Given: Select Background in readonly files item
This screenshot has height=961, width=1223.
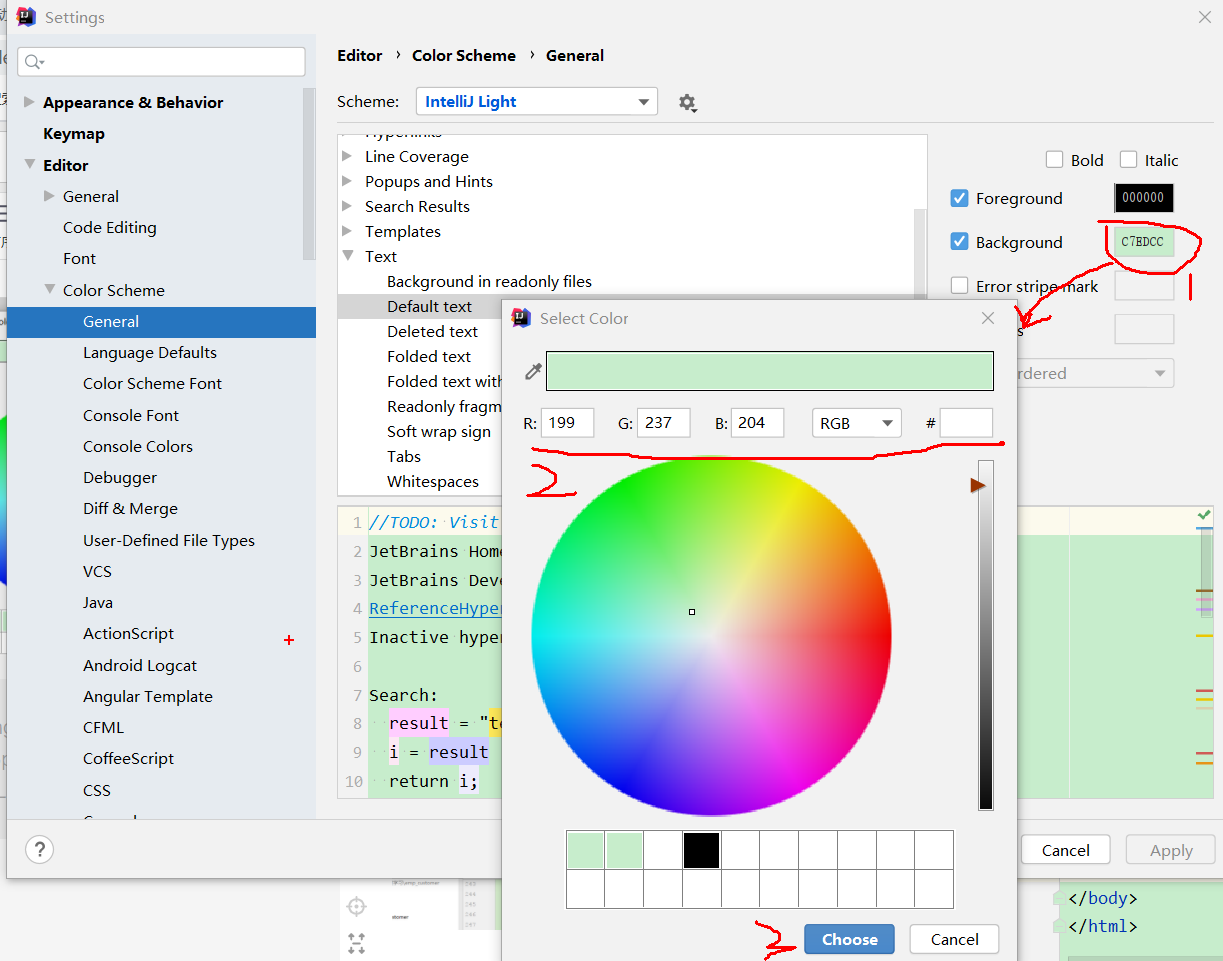Looking at the screenshot, I should pos(489,281).
